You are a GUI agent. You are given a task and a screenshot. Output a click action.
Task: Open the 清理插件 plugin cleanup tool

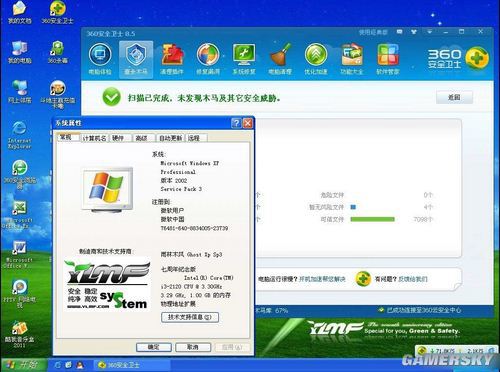[x=172, y=59]
